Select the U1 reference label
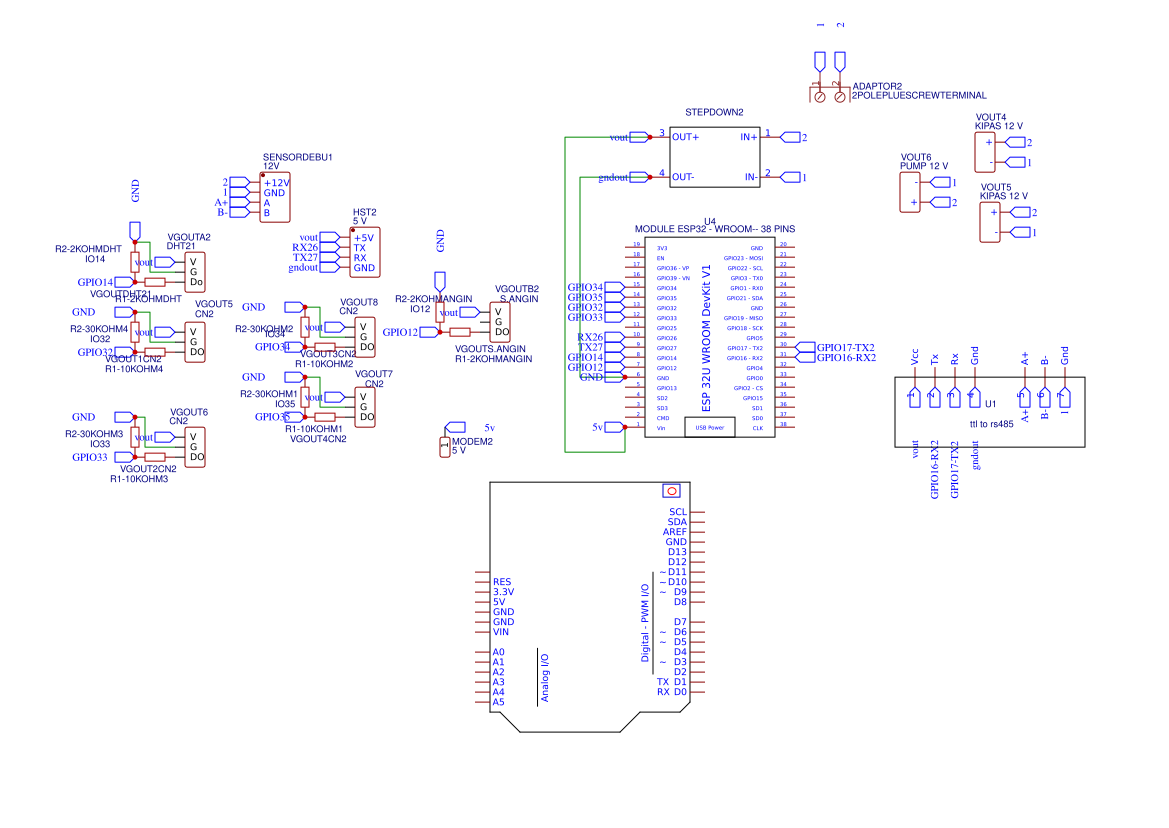 pyautogui.click(x=991, y=404)
